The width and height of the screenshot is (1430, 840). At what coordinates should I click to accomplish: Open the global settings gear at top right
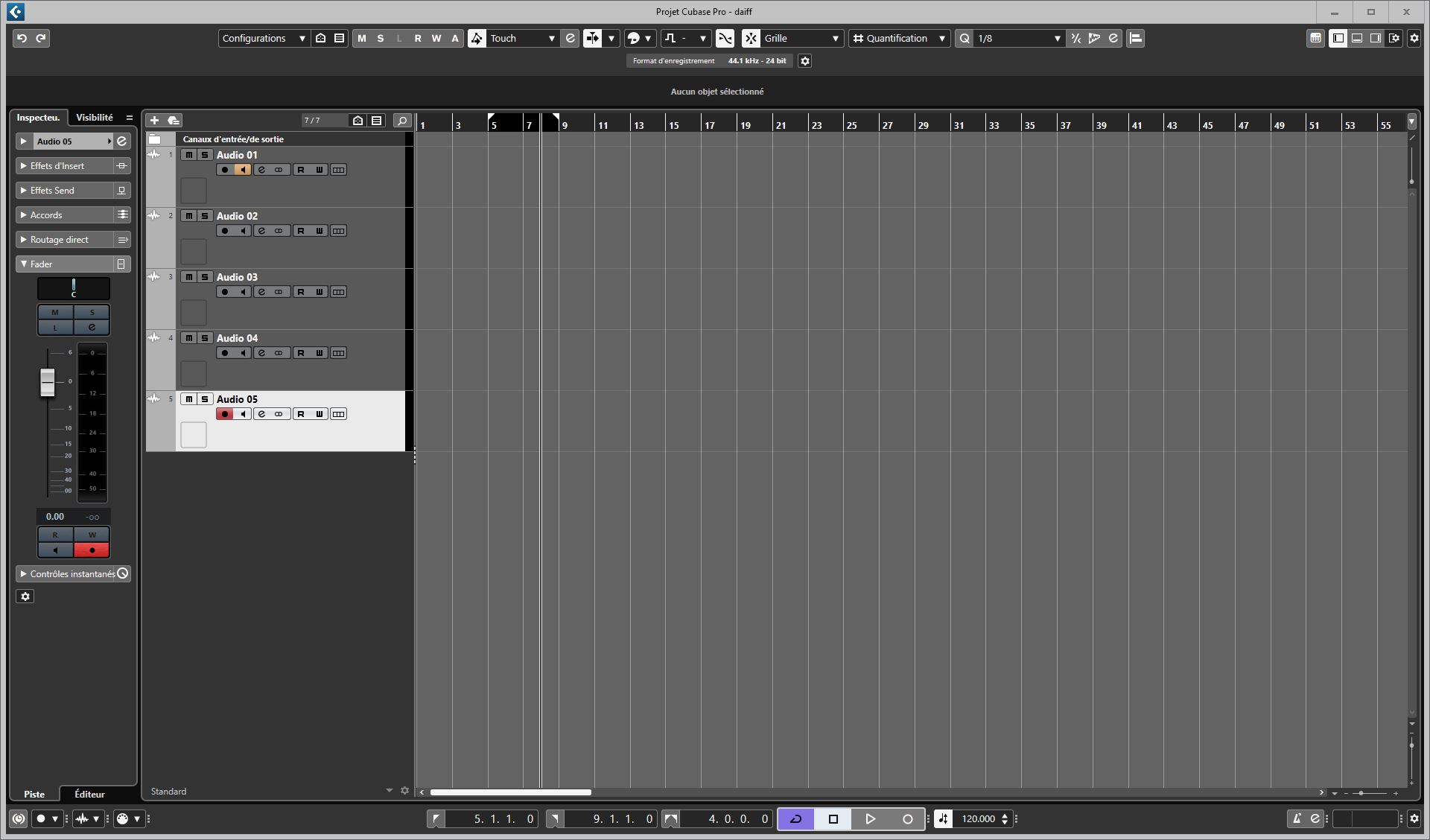[x=1413, y=38]
